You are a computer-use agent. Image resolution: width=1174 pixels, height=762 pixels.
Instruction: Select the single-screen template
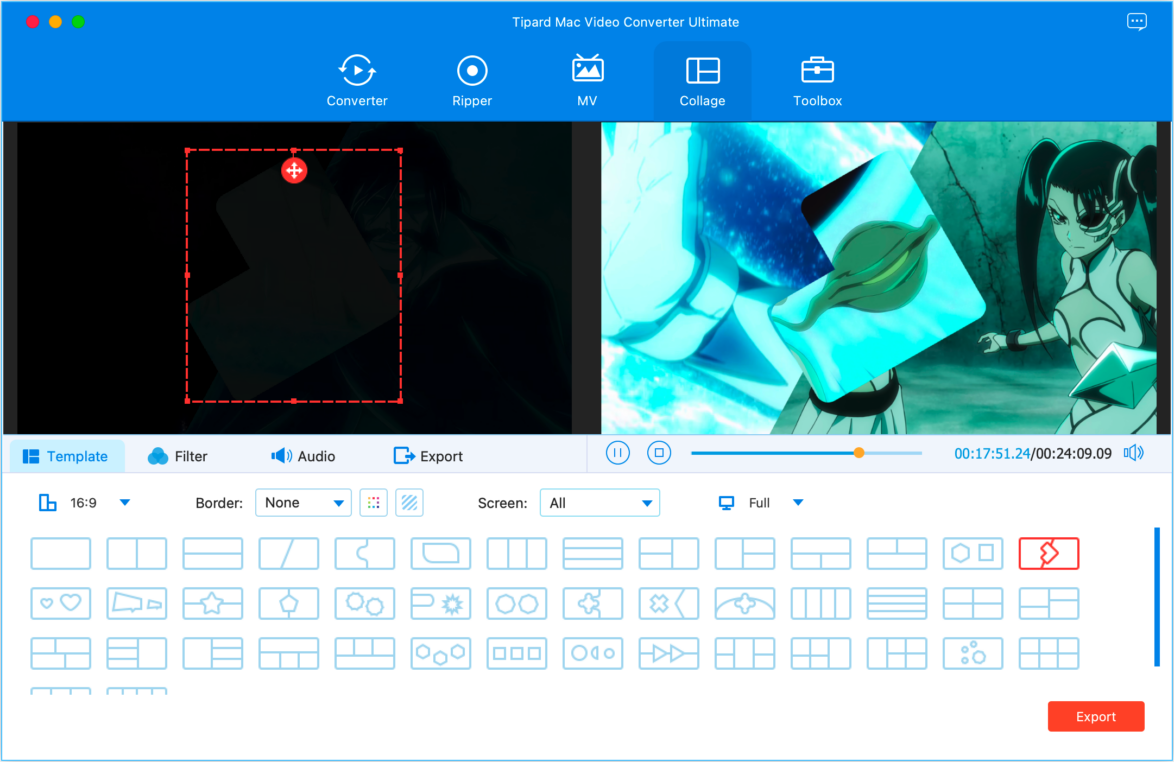[61, 553]
